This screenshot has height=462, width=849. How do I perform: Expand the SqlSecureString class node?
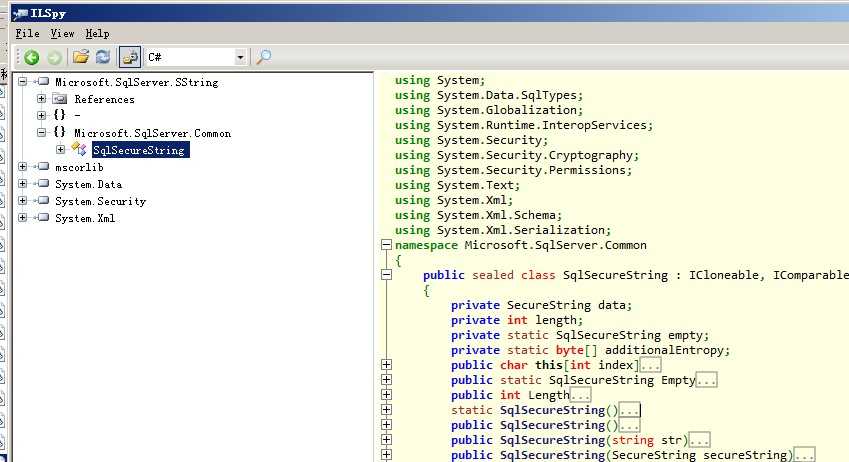click(60, 149)
